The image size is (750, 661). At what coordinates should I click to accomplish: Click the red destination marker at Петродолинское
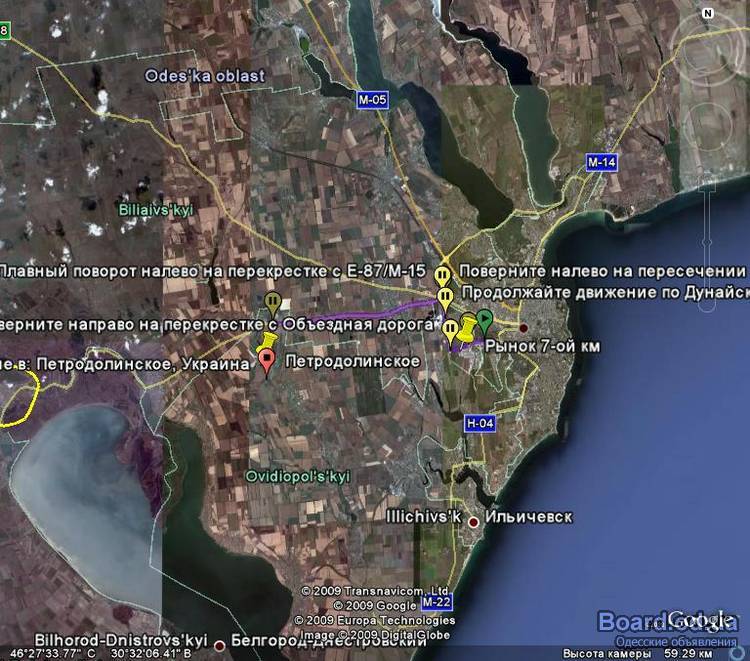(267, 361)
